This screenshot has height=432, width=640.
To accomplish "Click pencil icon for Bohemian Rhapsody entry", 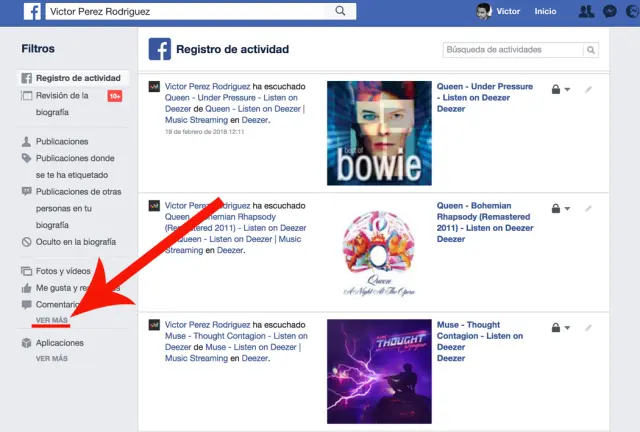I will [589, 209].
